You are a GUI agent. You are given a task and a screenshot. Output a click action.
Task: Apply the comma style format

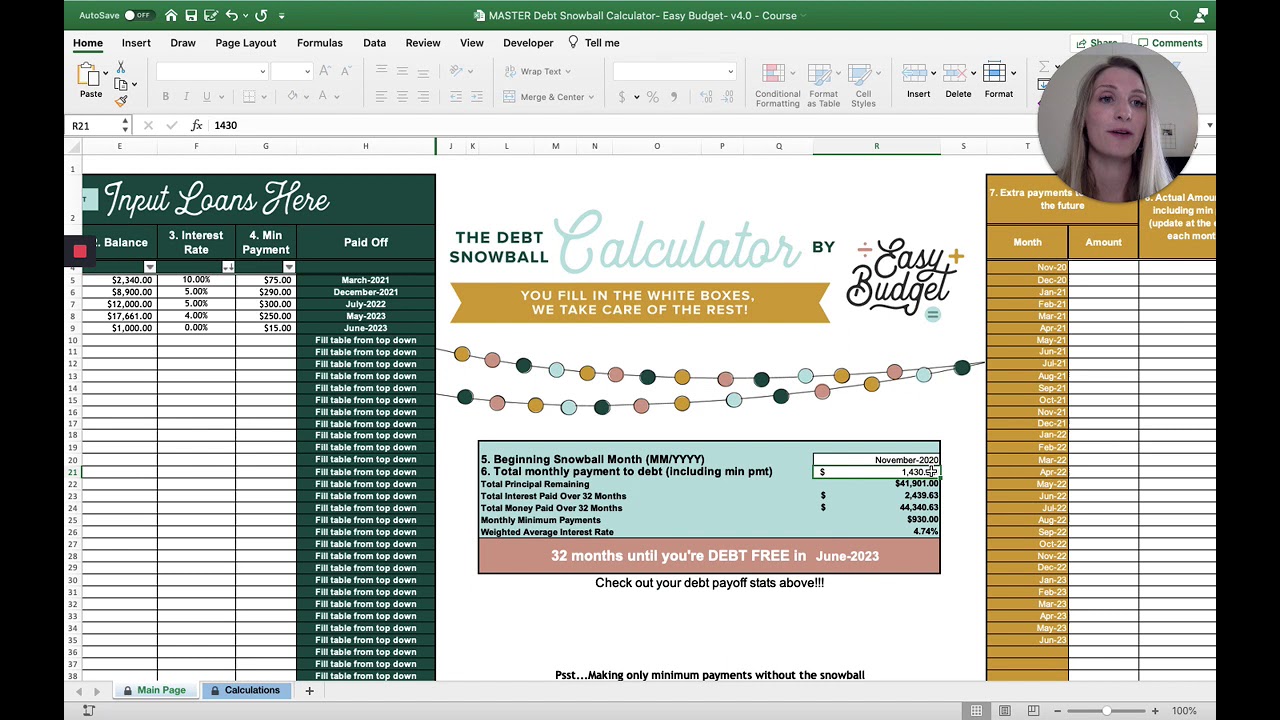pos(673,97)
